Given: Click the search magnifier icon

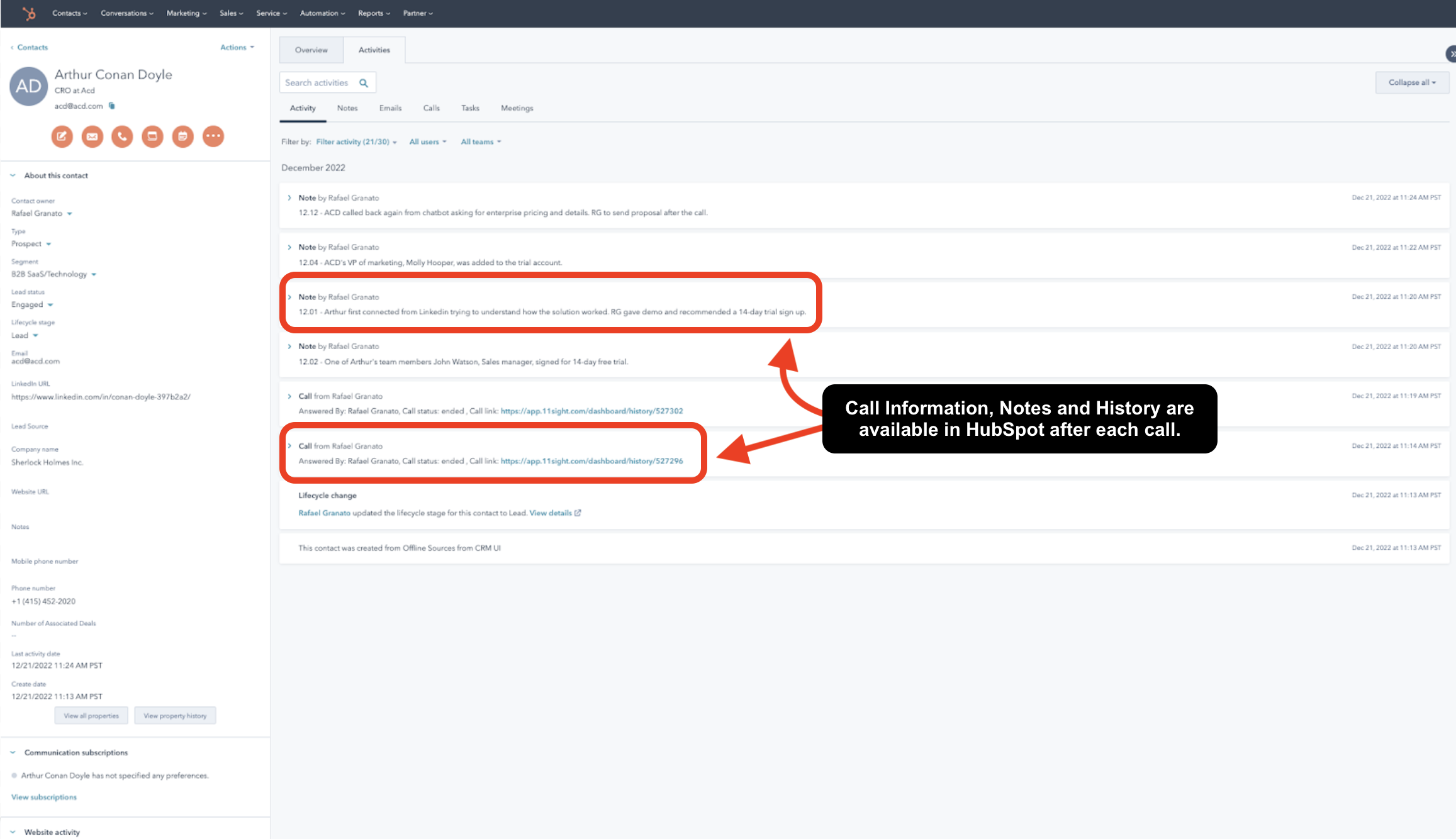Looking at the screenshot, I should (x=364, y=82).
